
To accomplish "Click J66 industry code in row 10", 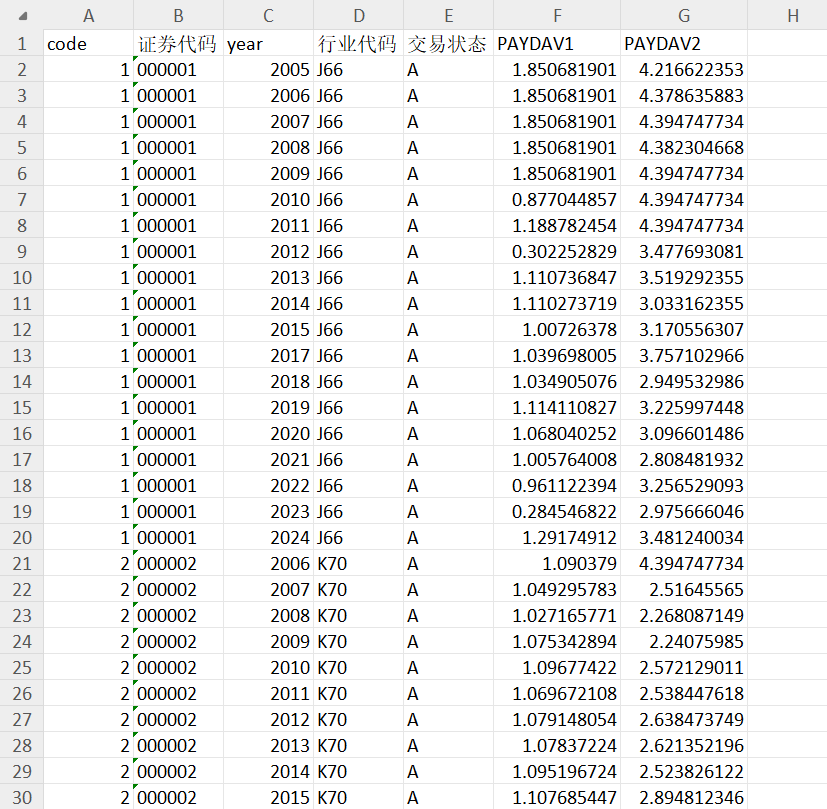I will pyautogui.click(x=359, y=277).
